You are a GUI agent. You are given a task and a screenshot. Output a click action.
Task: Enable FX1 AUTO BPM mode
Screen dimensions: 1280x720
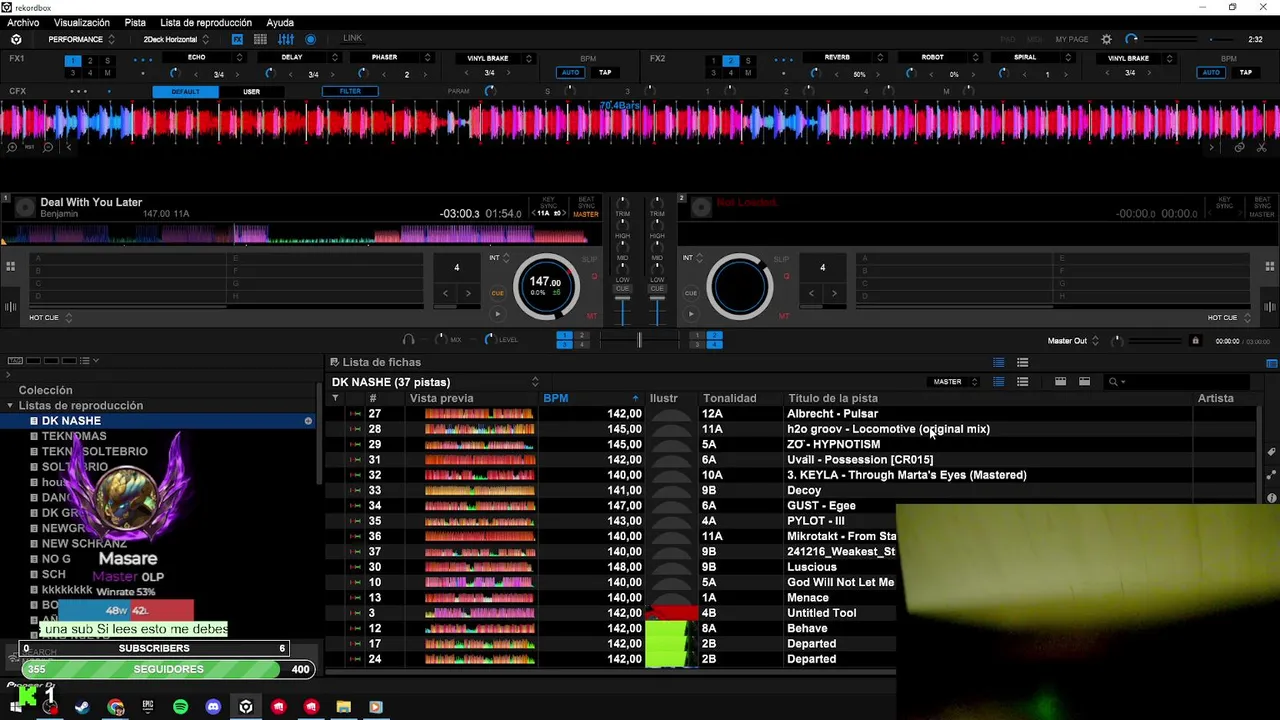[x=570, y=72]
